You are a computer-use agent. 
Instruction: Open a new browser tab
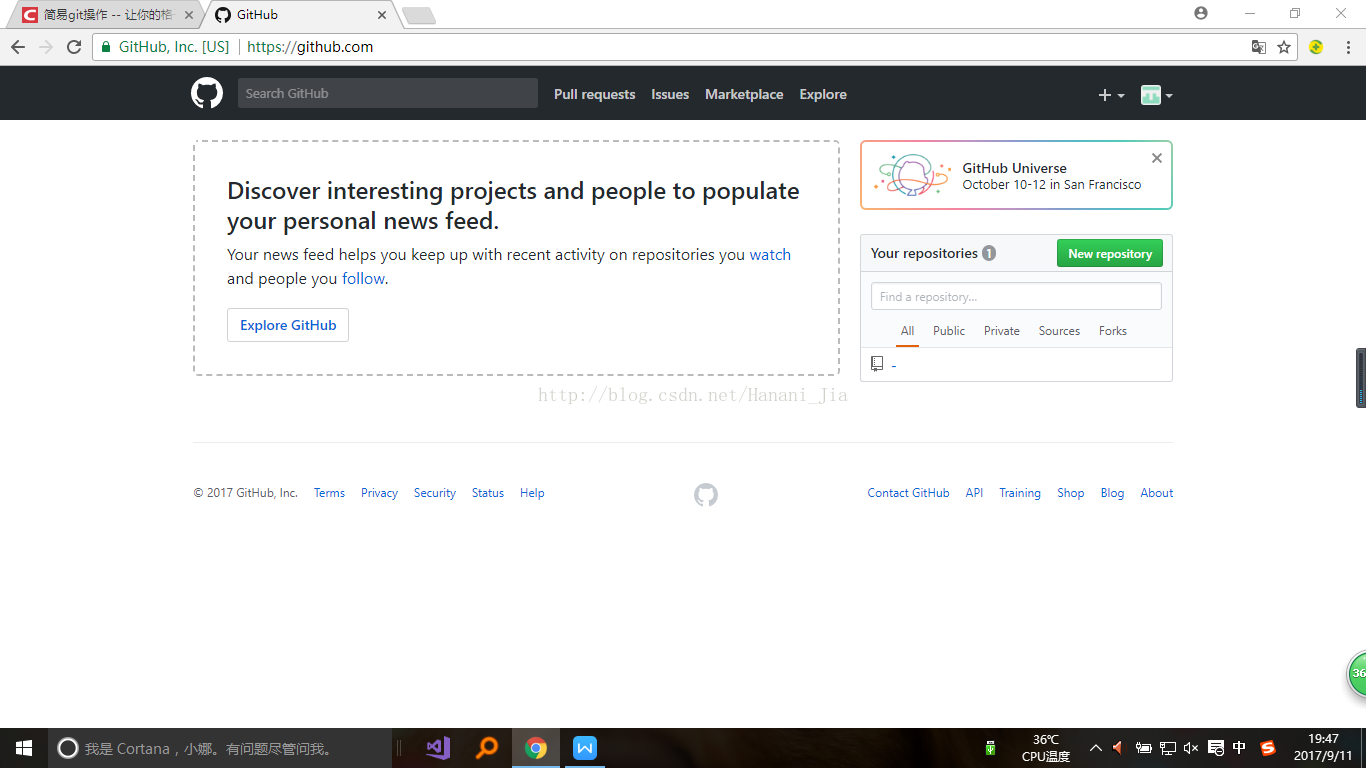click(418, 15)
